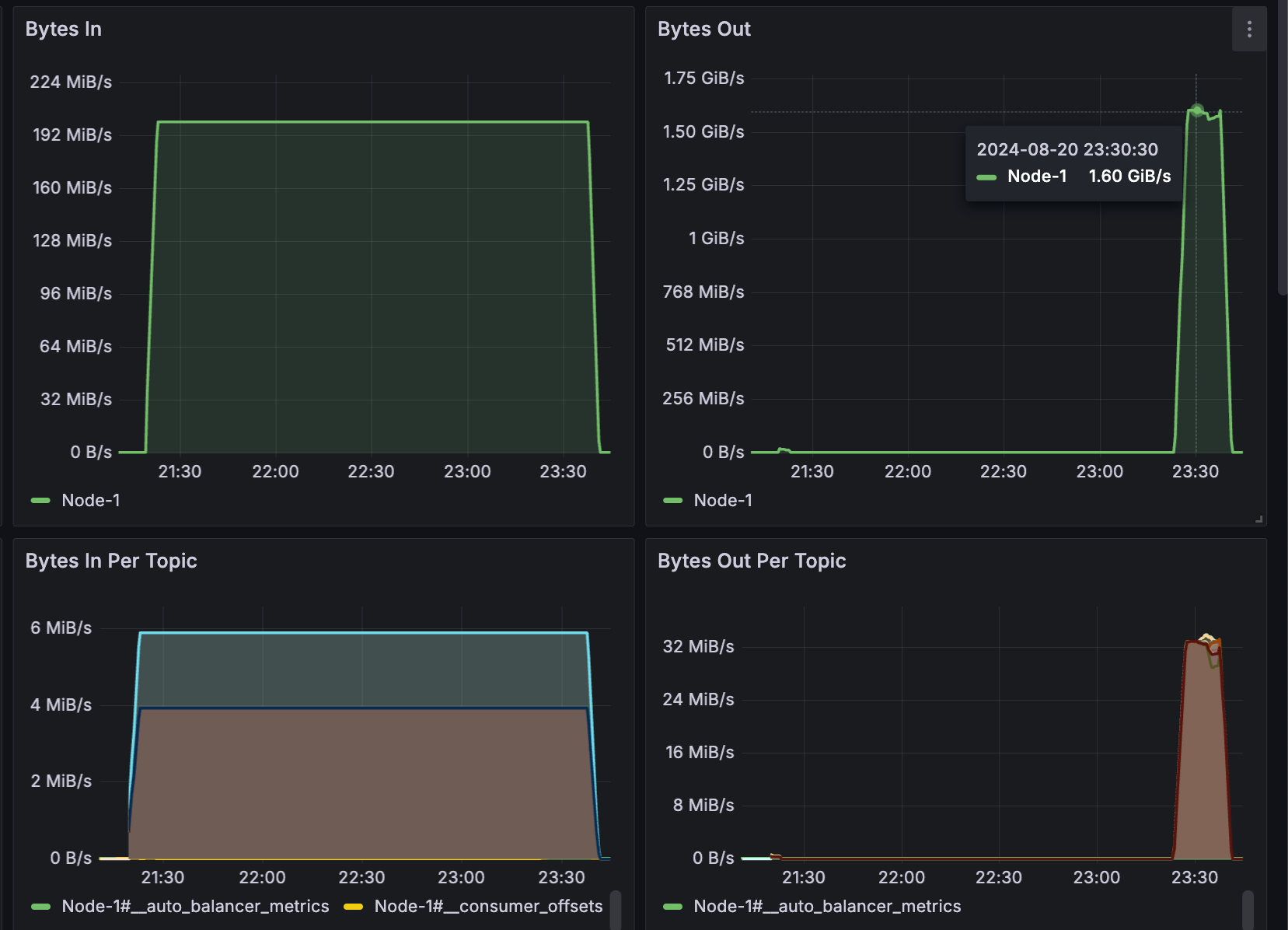Expand the Bytes In Per Topic title menu
The width and height of the screenshot is (1288, 930).
(111, 561)
